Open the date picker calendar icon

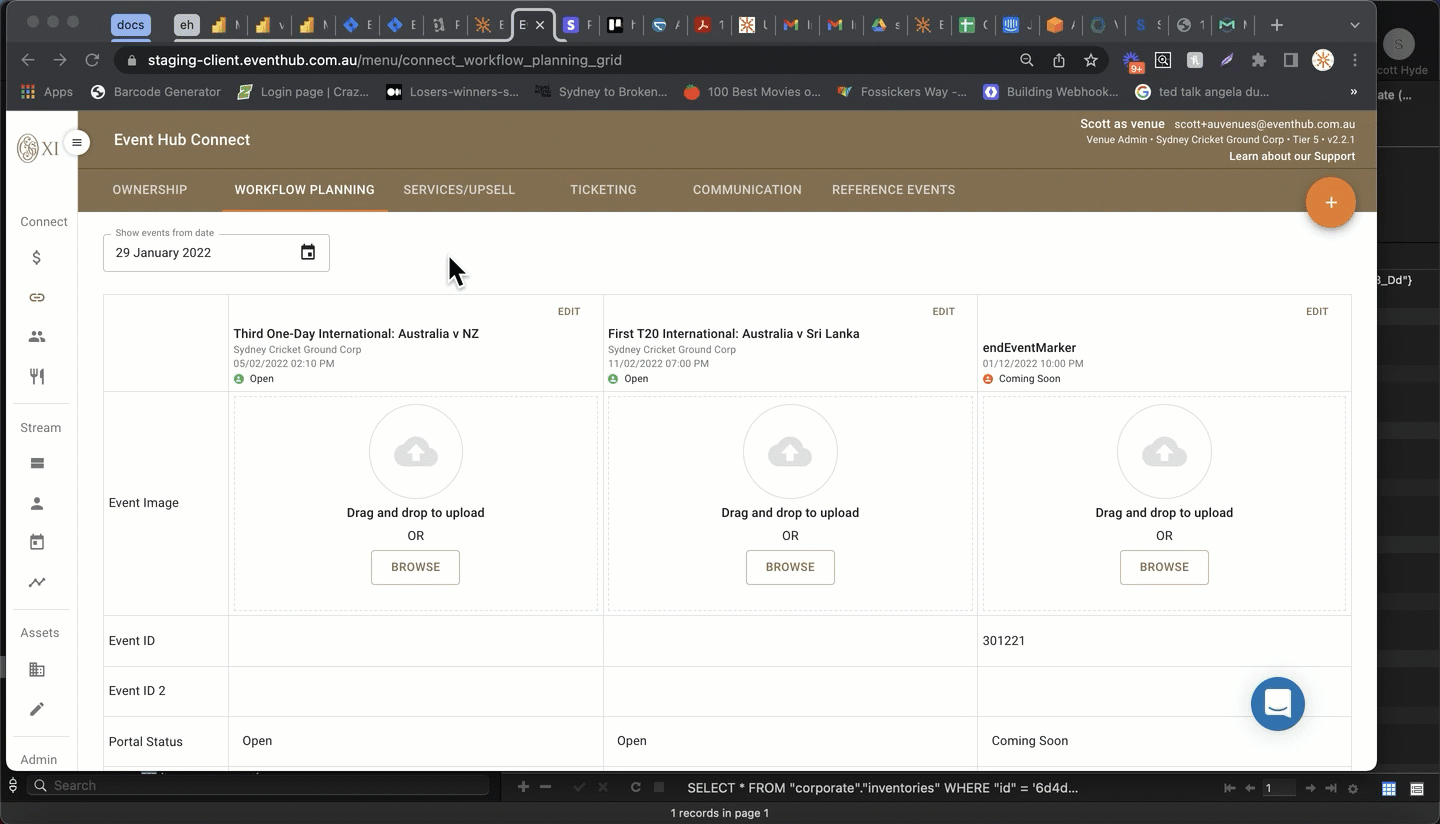(308, 252)
